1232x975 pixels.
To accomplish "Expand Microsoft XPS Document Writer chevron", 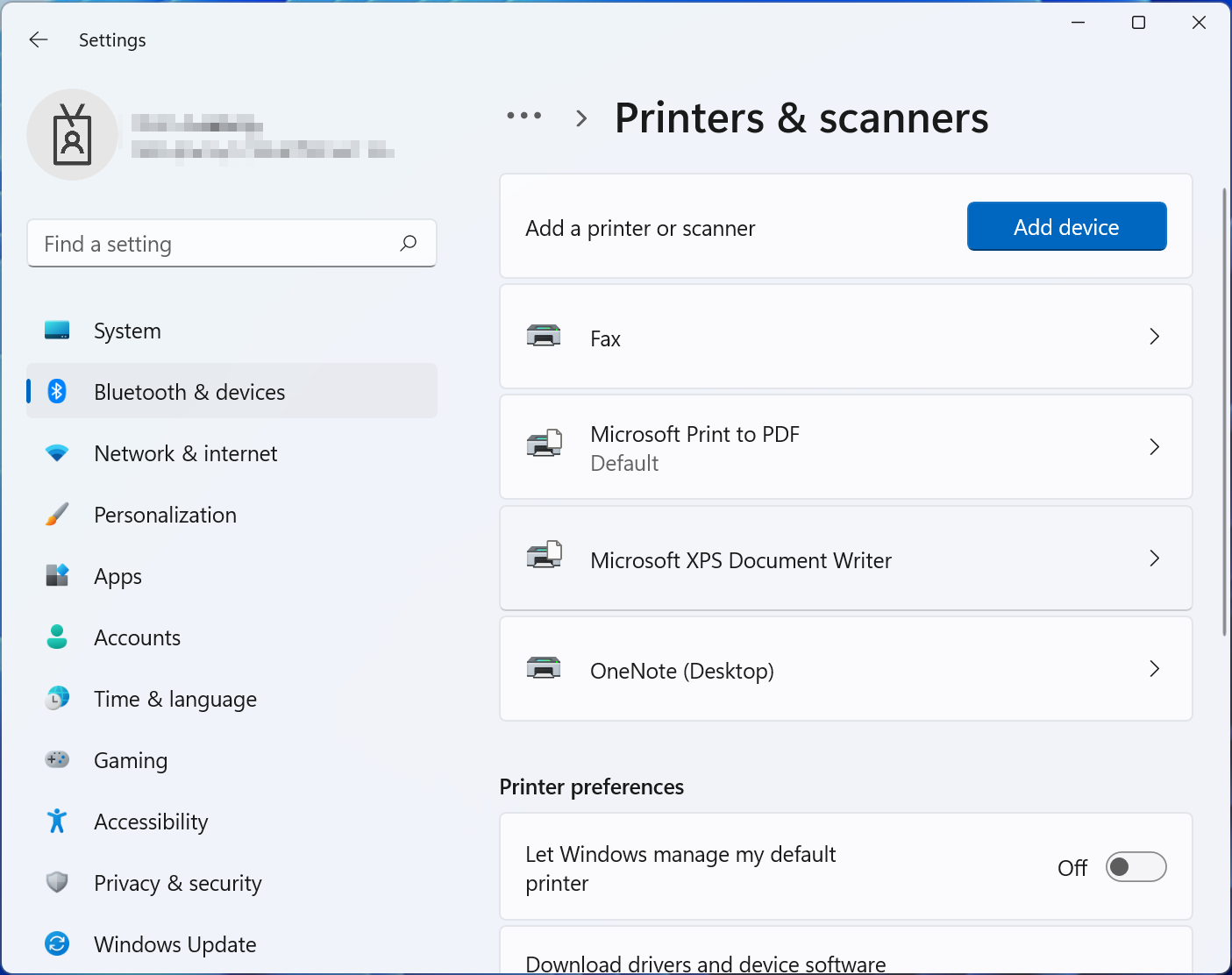I will (1154, 559).
